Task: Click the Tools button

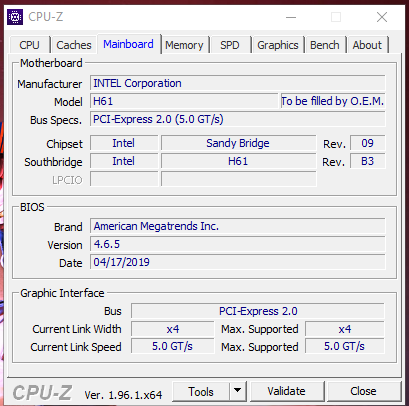Action: 201,391
